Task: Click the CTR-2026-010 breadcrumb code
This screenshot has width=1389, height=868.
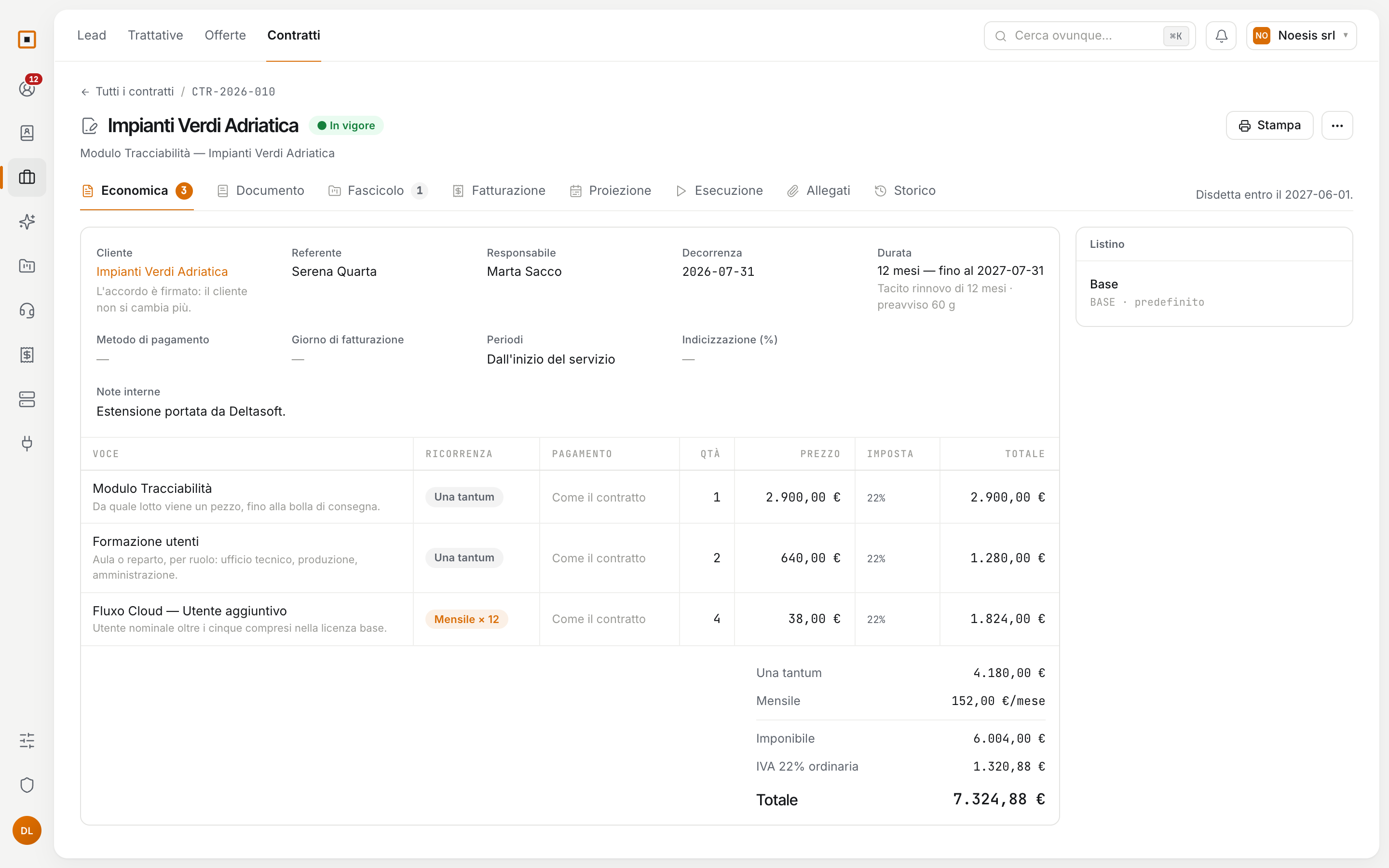Action: point(233,92)
